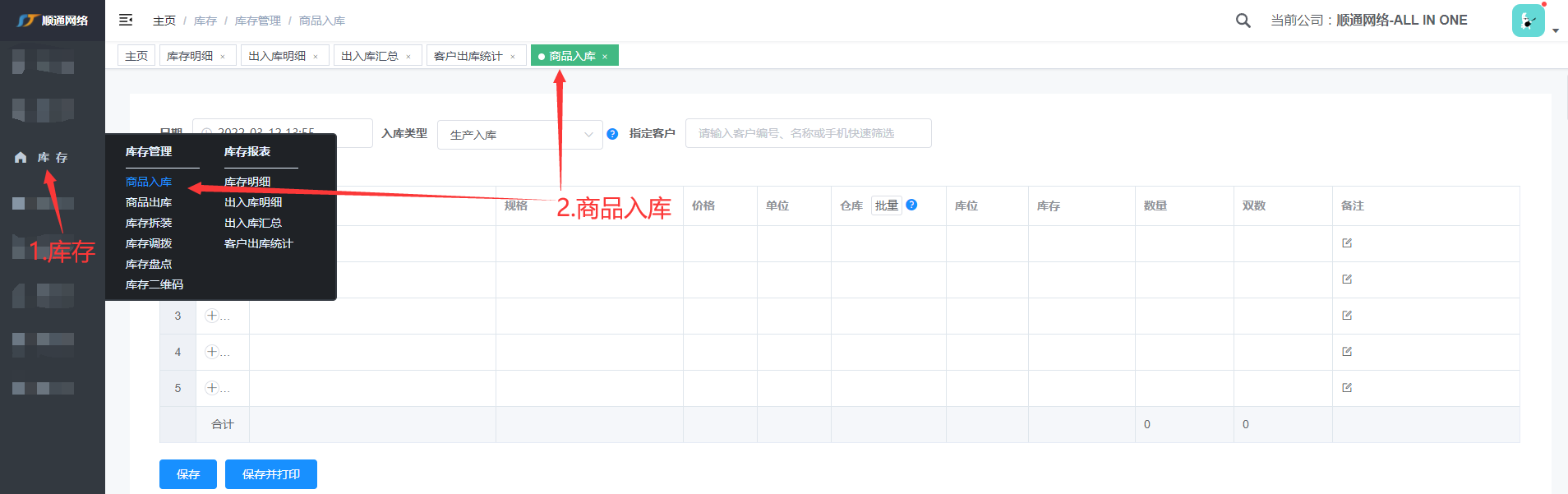Select 商品出库 from the 库存管理 menu
The image size is (1568, 494).
point(149,202)
